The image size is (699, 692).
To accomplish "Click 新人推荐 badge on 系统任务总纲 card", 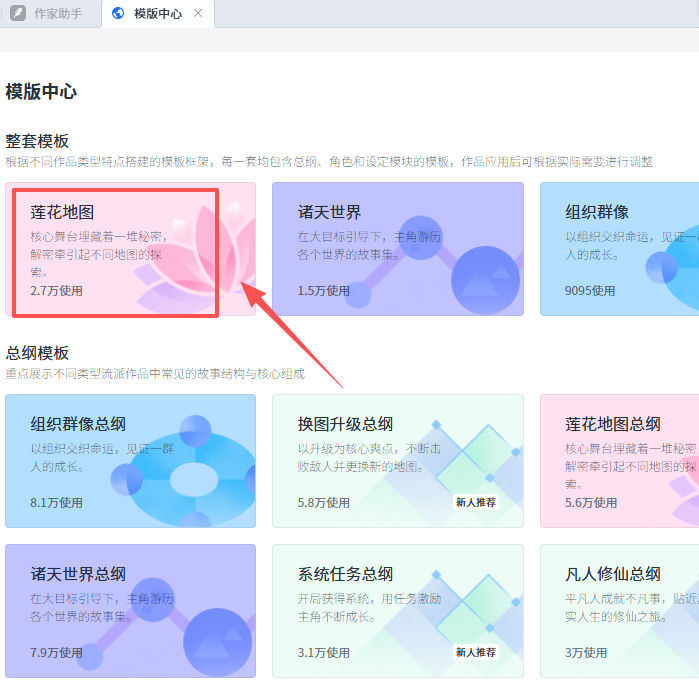I will tap(475, 652).
